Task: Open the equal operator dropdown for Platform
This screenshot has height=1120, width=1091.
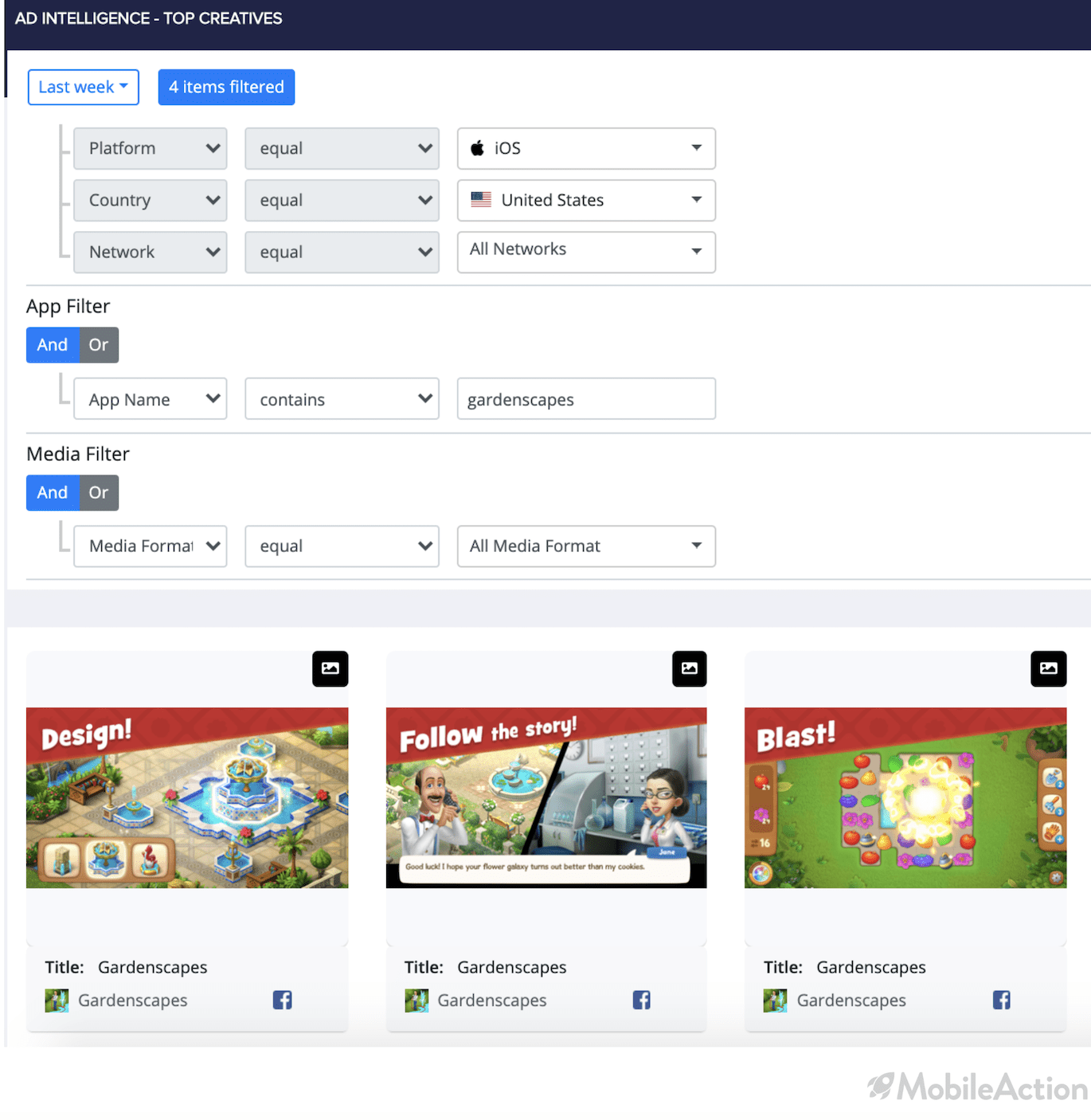Action: (342, 148)
